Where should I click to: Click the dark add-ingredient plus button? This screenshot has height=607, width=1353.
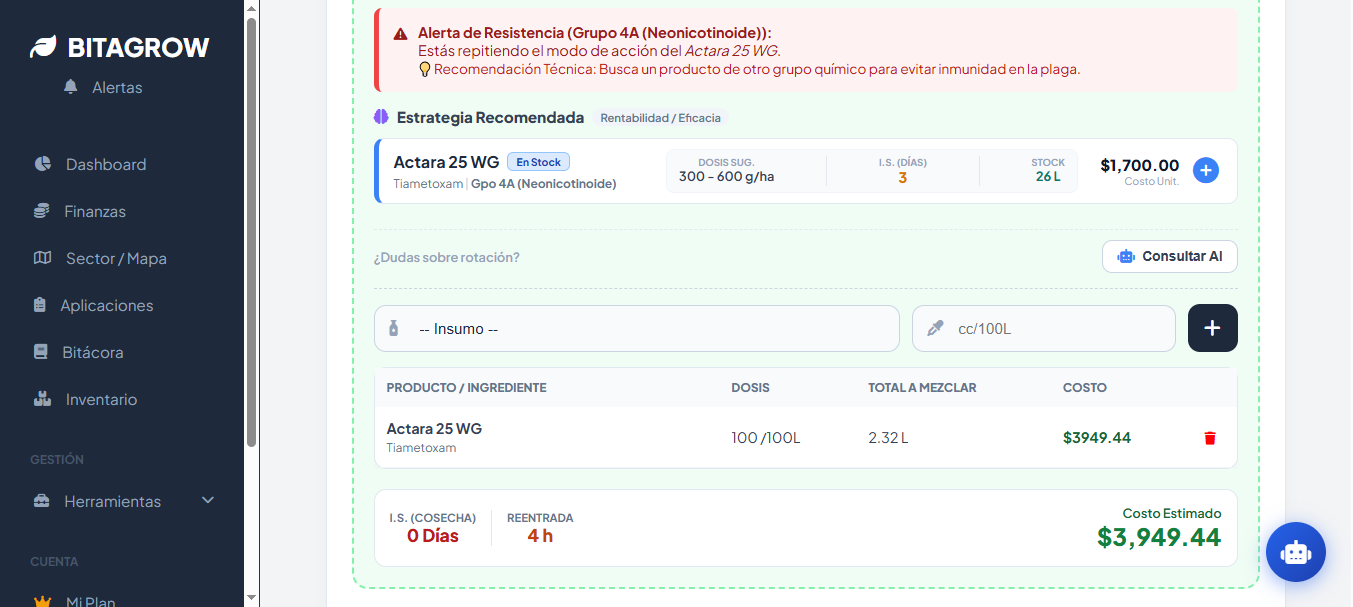tap(1212, 328)
